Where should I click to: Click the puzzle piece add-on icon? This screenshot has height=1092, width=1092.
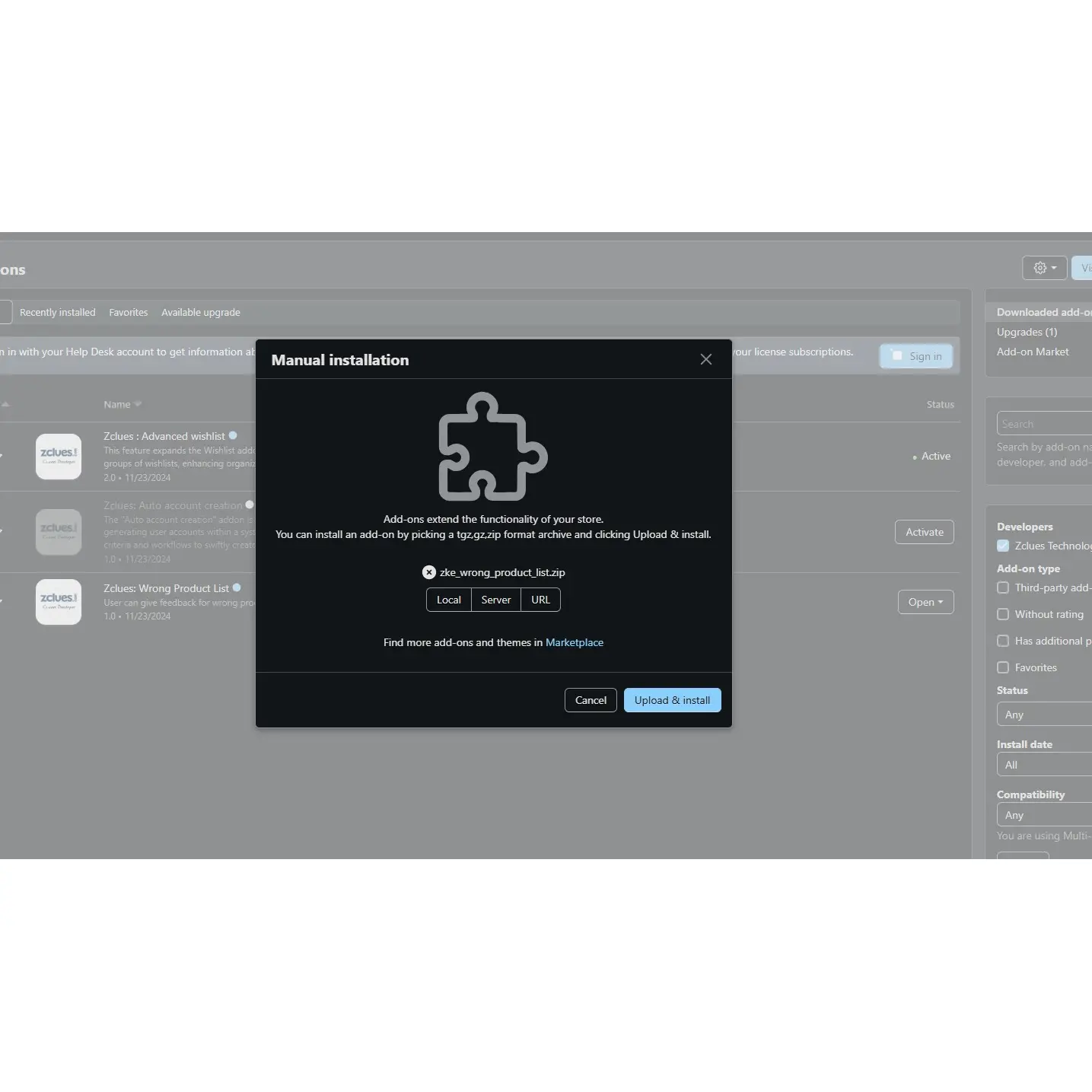click(492, 446)
